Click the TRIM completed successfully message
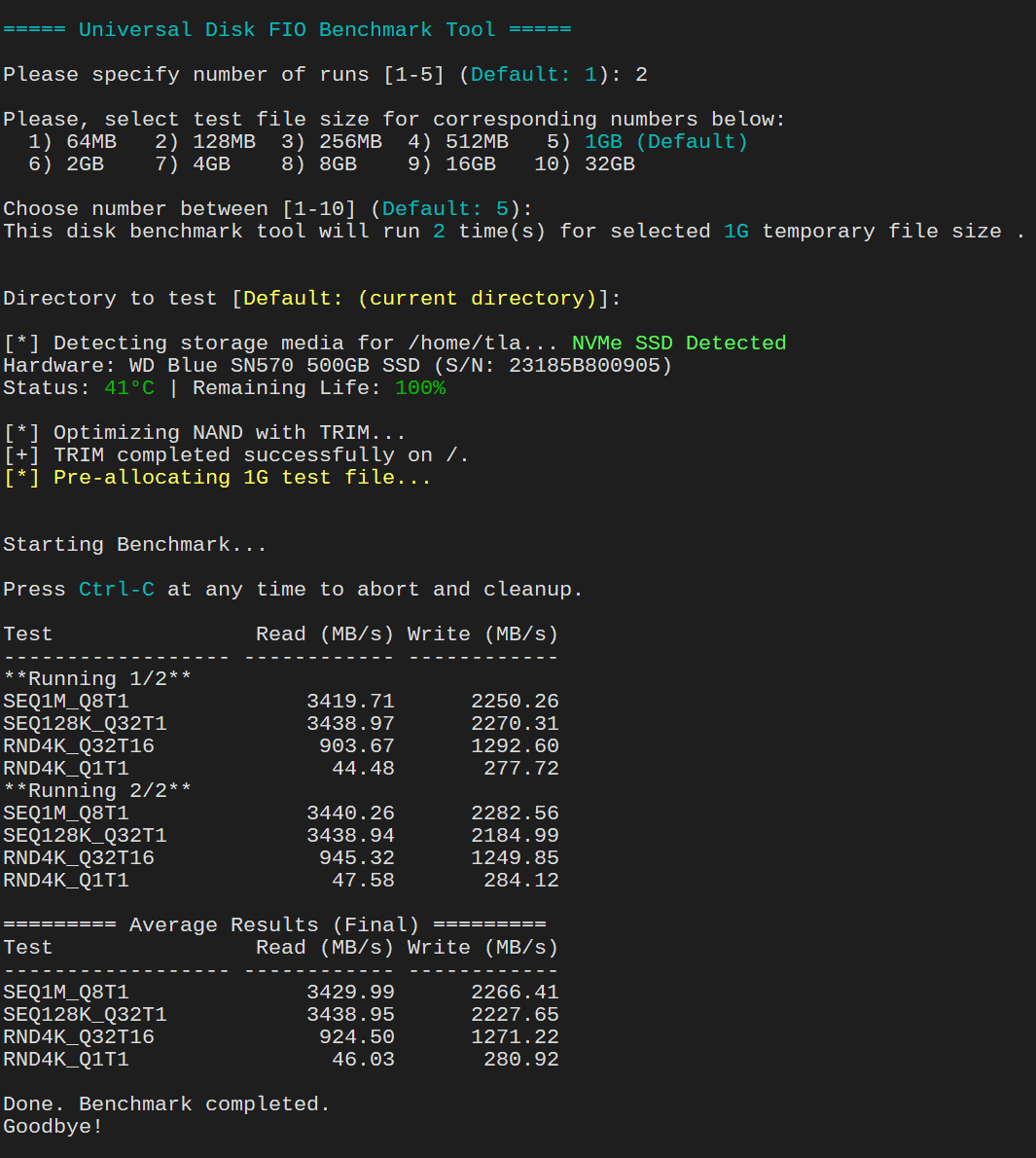Image resolution: width=1036 pixels, height=1158 pixels. click(236, 454)
